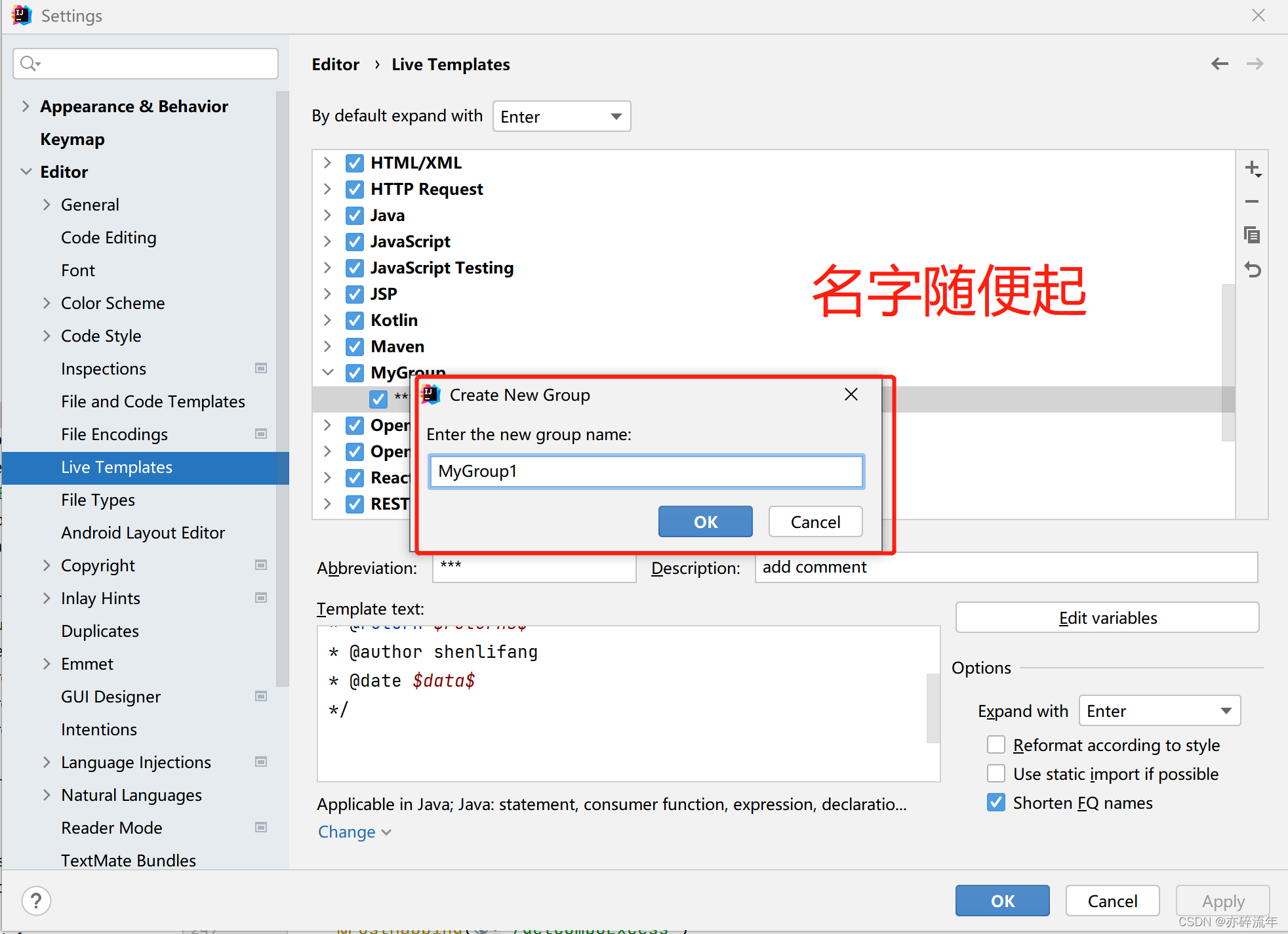Collapse the Editor settings section
The height and width of the screenshot is (934, 1288).
26,172
